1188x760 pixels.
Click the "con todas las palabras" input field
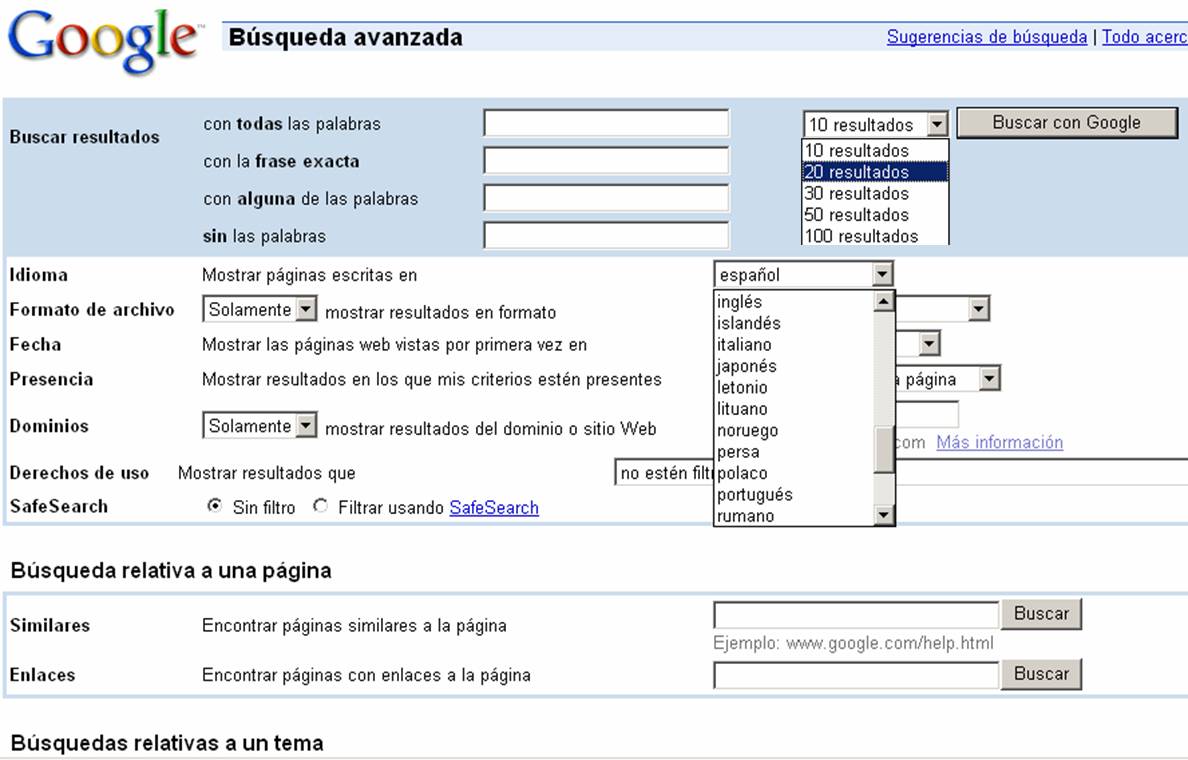pyautogui.click(x=606, y=122)
